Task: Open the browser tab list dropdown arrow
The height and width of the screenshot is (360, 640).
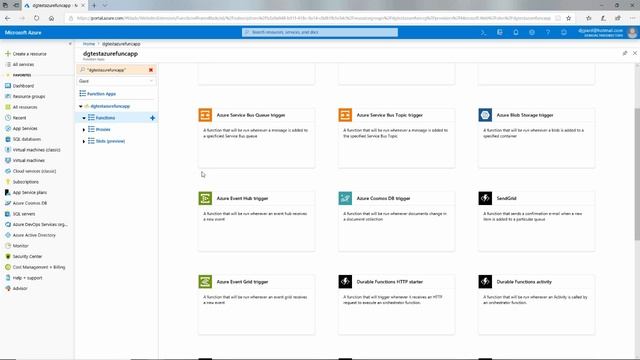Action: click(x=105, y=5)
